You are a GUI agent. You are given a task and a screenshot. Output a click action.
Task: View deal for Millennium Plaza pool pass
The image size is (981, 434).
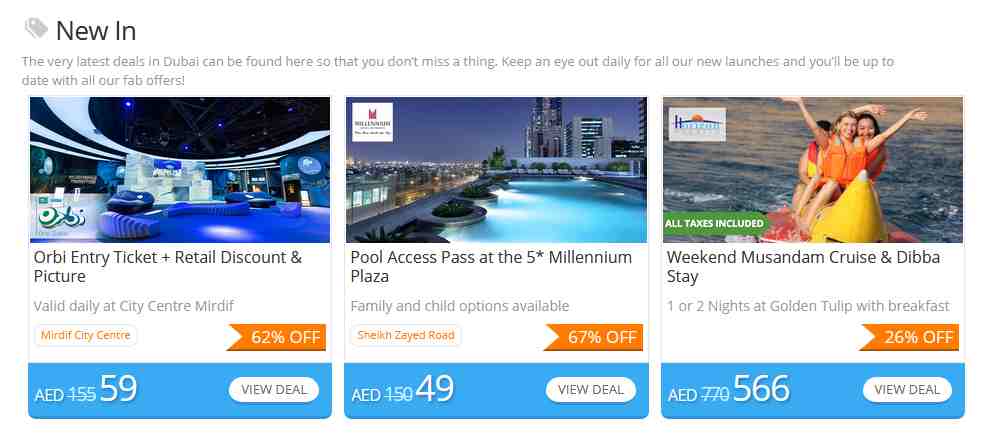(x=591, y=390)
